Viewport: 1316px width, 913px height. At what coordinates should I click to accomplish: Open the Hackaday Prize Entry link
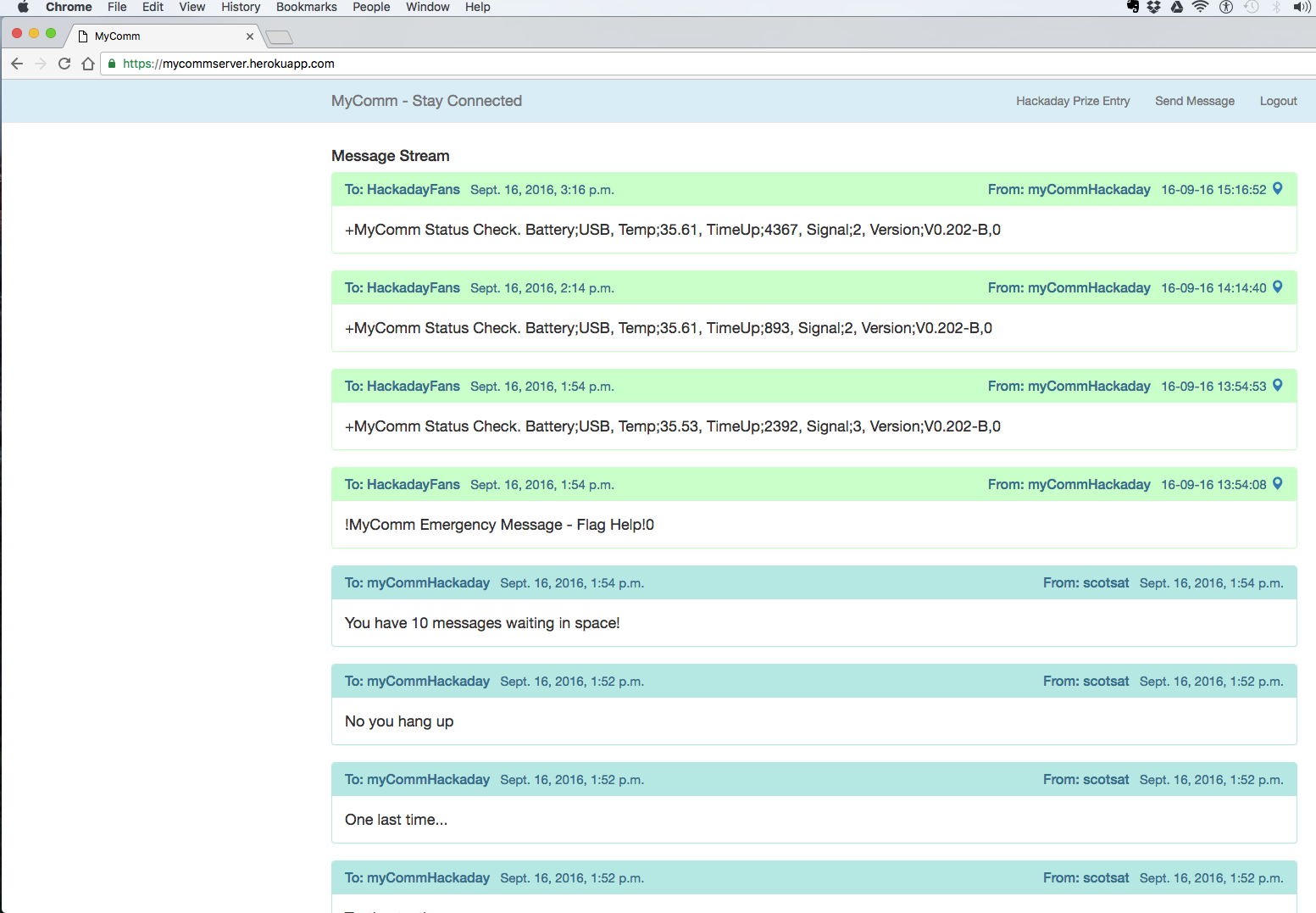[x=1073, y=101]
